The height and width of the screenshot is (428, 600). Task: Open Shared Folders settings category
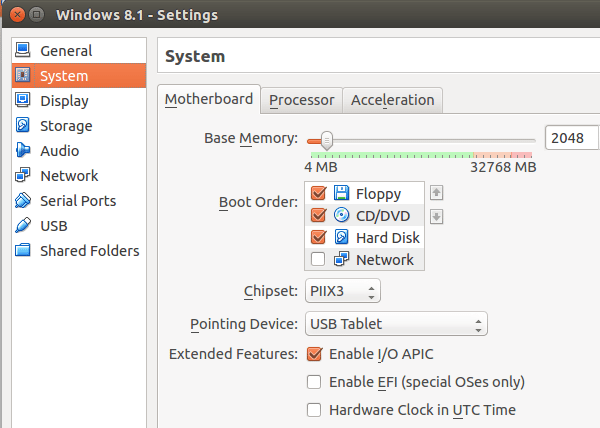pyautogui.click(x=79, y=251)
